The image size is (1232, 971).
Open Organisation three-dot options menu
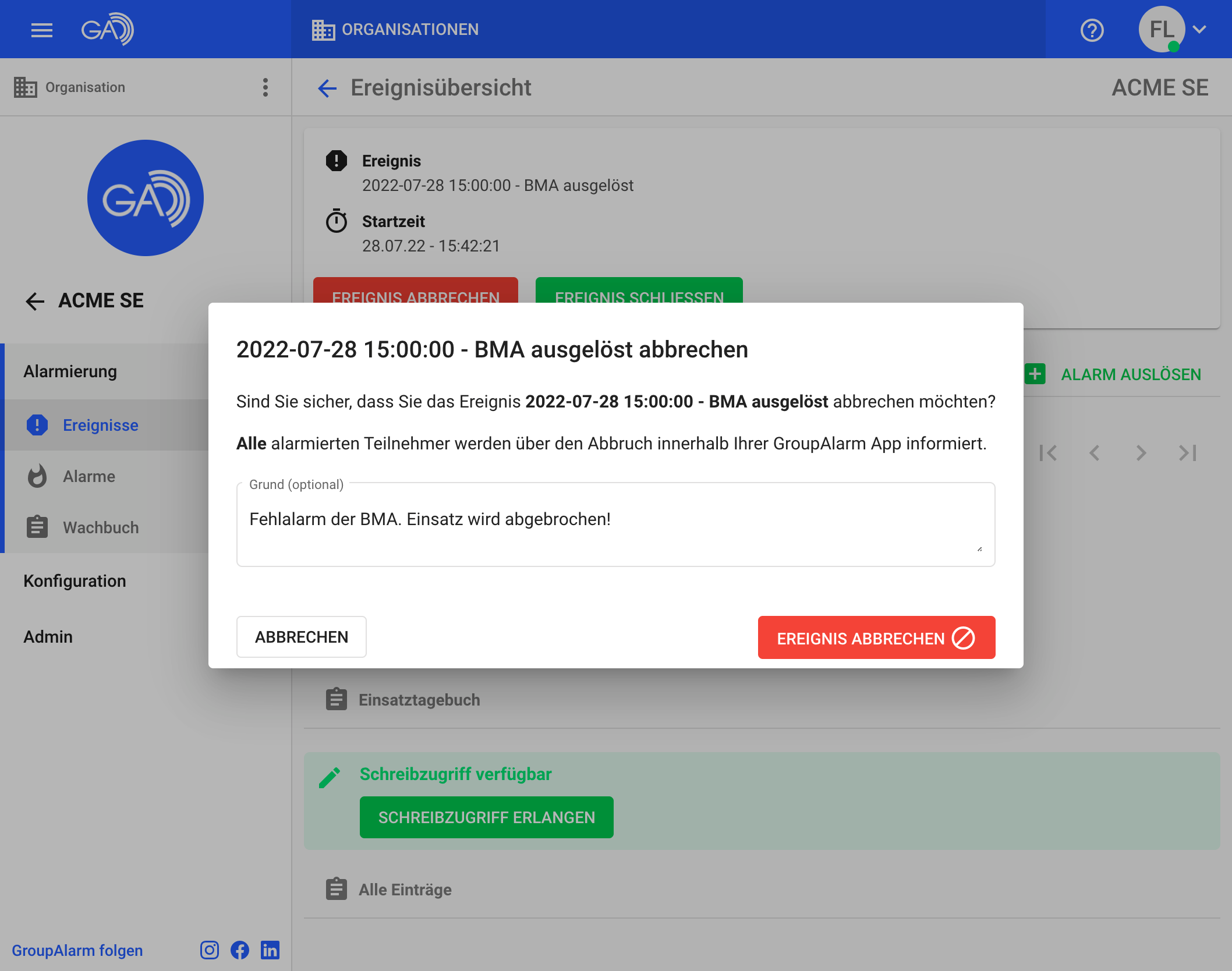[x=265, y=87]
